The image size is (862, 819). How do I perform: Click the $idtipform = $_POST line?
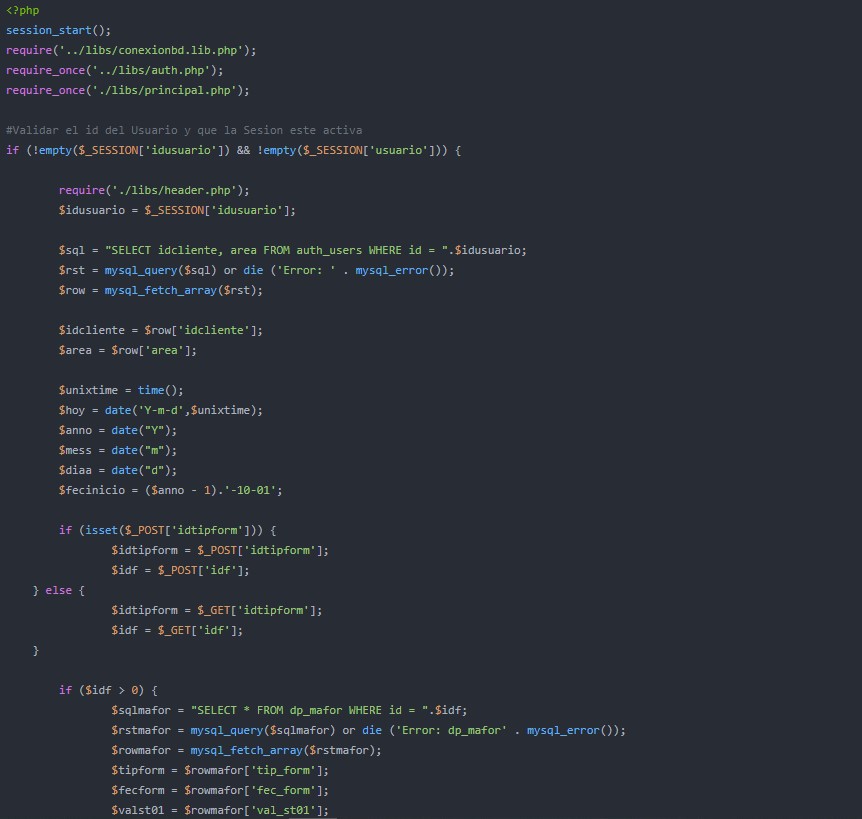pyautogui.click(x=220, y=550)
